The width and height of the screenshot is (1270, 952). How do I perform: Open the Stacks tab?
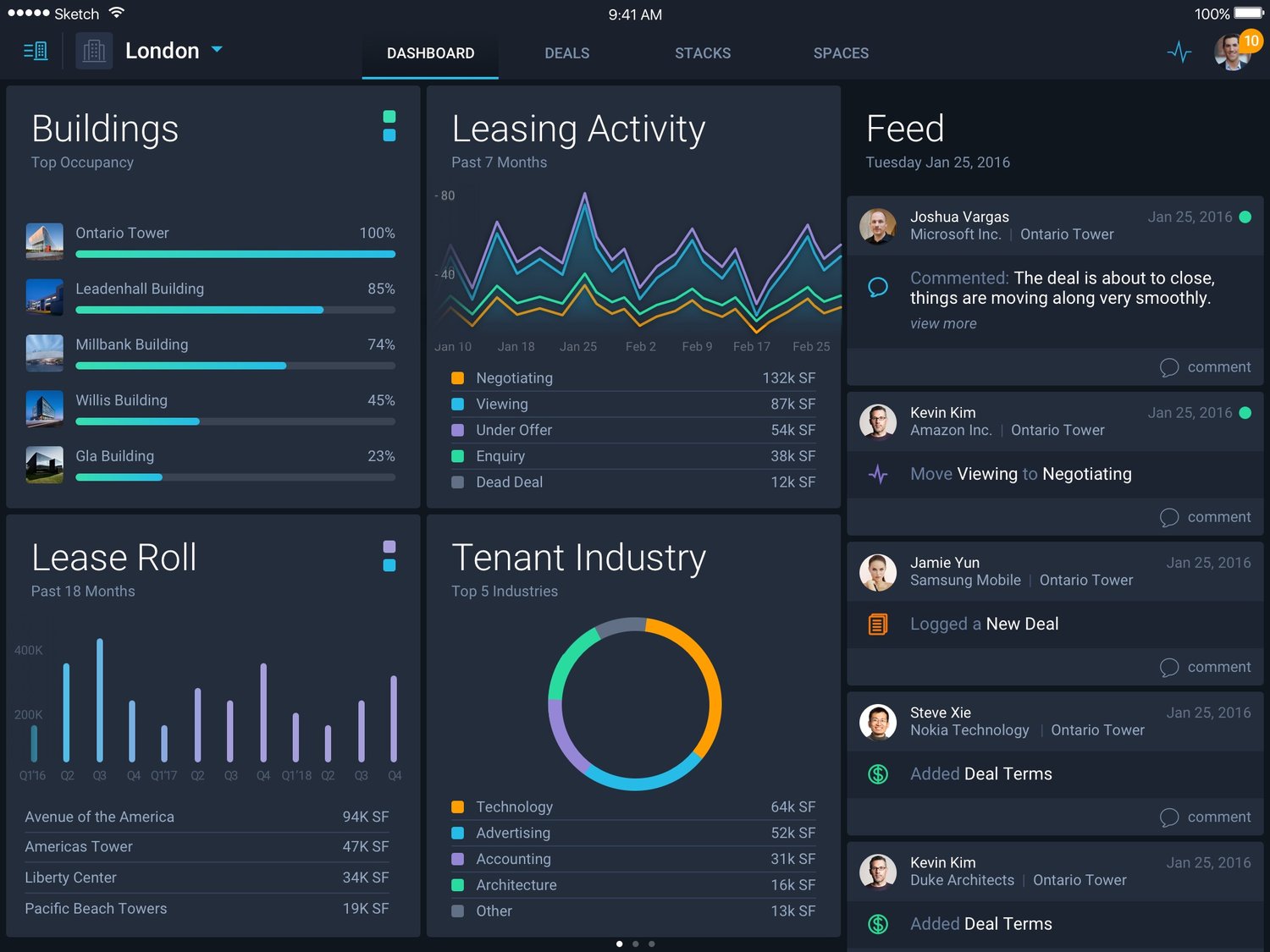[x=702, y=53]
